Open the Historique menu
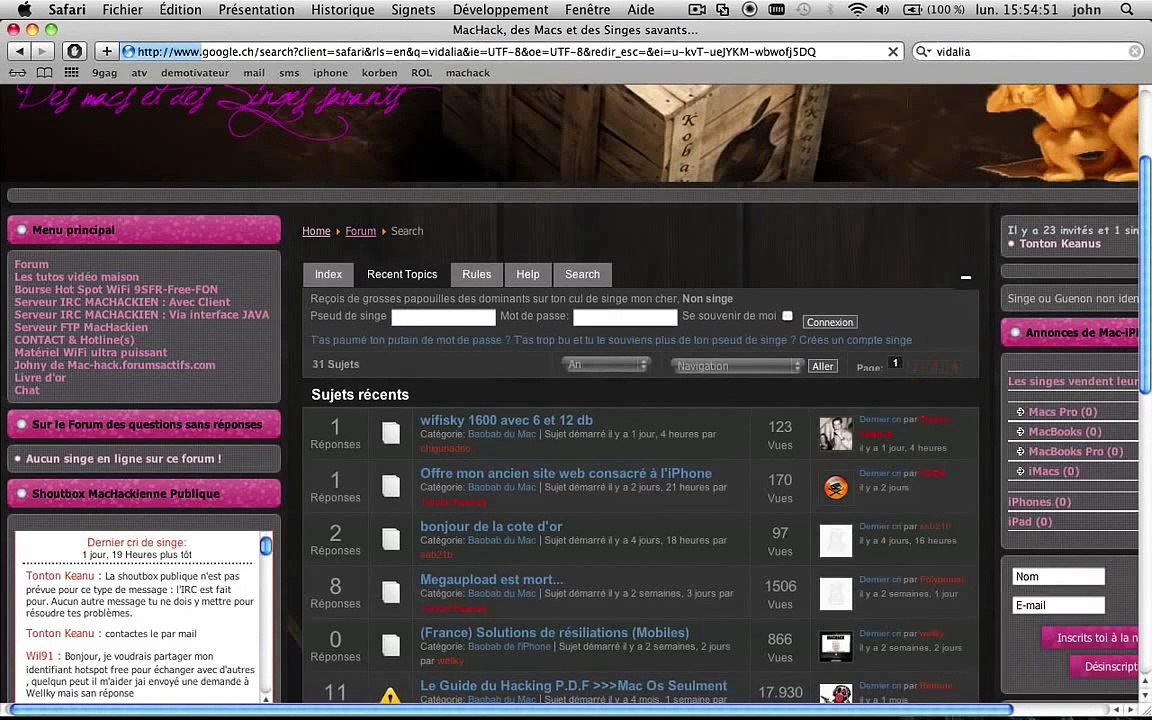Screen dimensions: 1152x720 point(342,10)
